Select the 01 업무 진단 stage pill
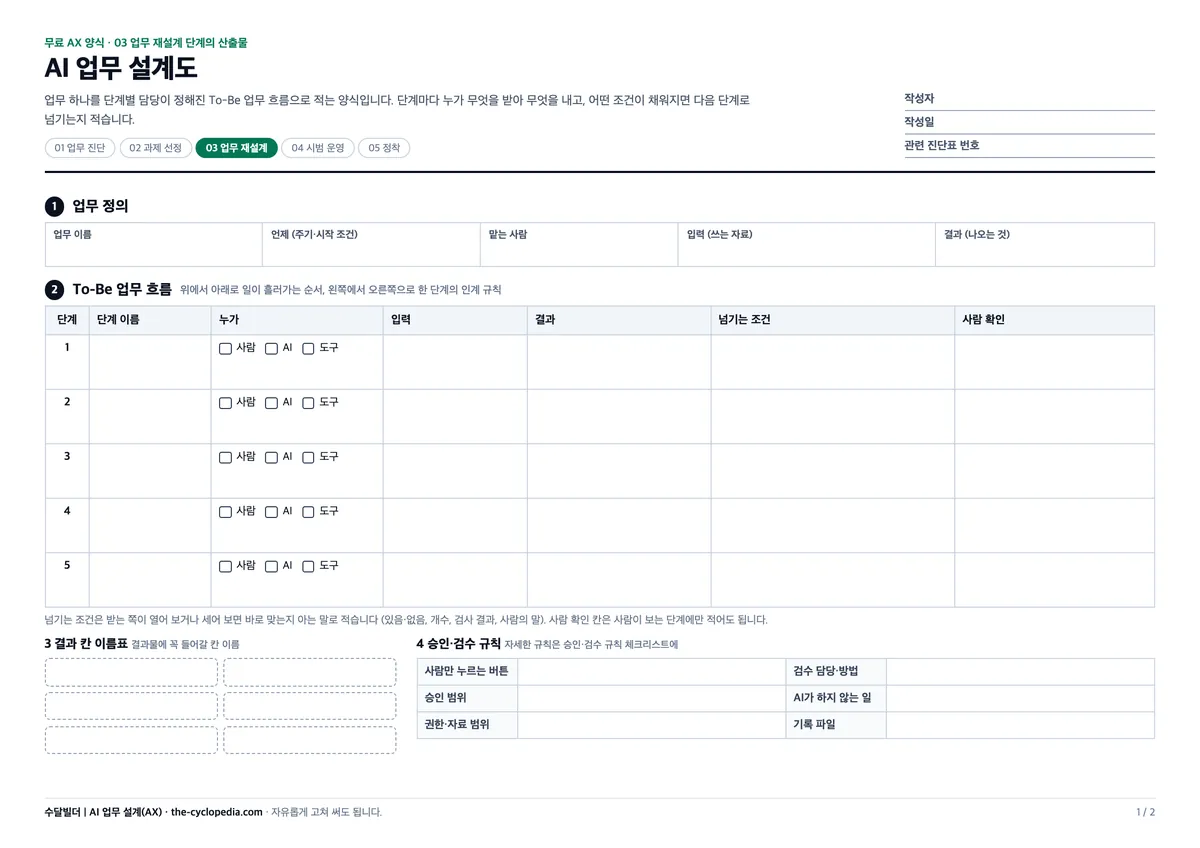The height and width of the screenshot is (848, 1200). [x=80, y=148]
